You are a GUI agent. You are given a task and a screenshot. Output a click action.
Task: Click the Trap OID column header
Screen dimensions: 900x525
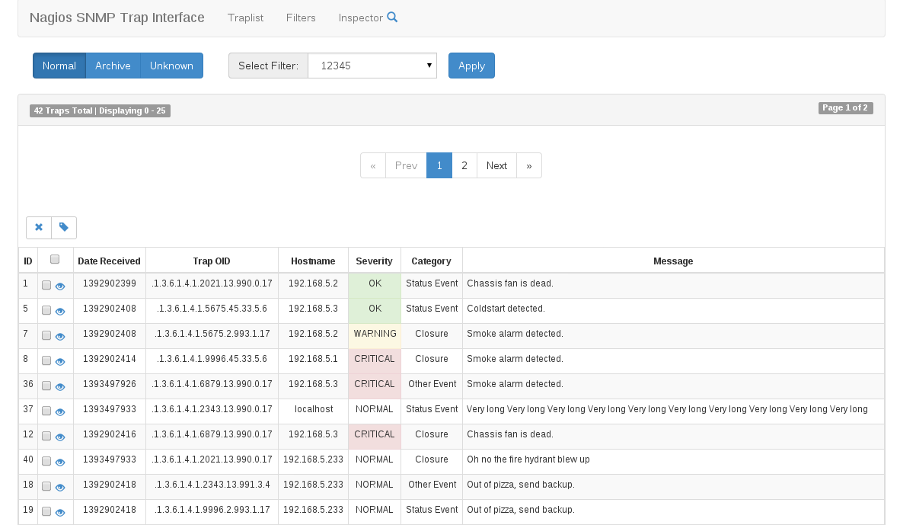212,261
